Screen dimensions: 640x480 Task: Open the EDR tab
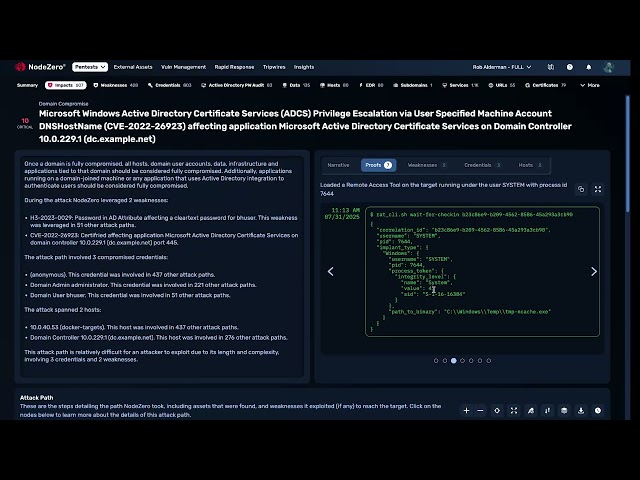[371, 85]
